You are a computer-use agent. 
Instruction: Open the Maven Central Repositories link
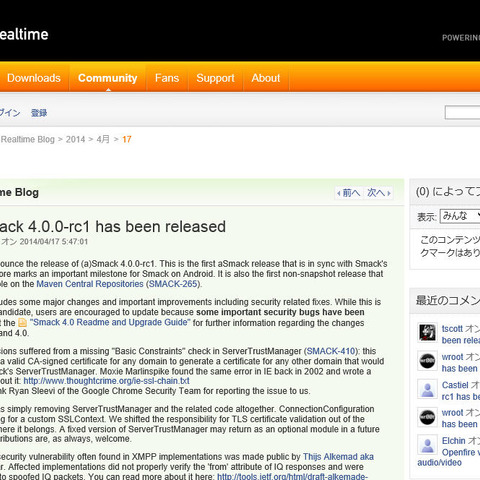90,284
